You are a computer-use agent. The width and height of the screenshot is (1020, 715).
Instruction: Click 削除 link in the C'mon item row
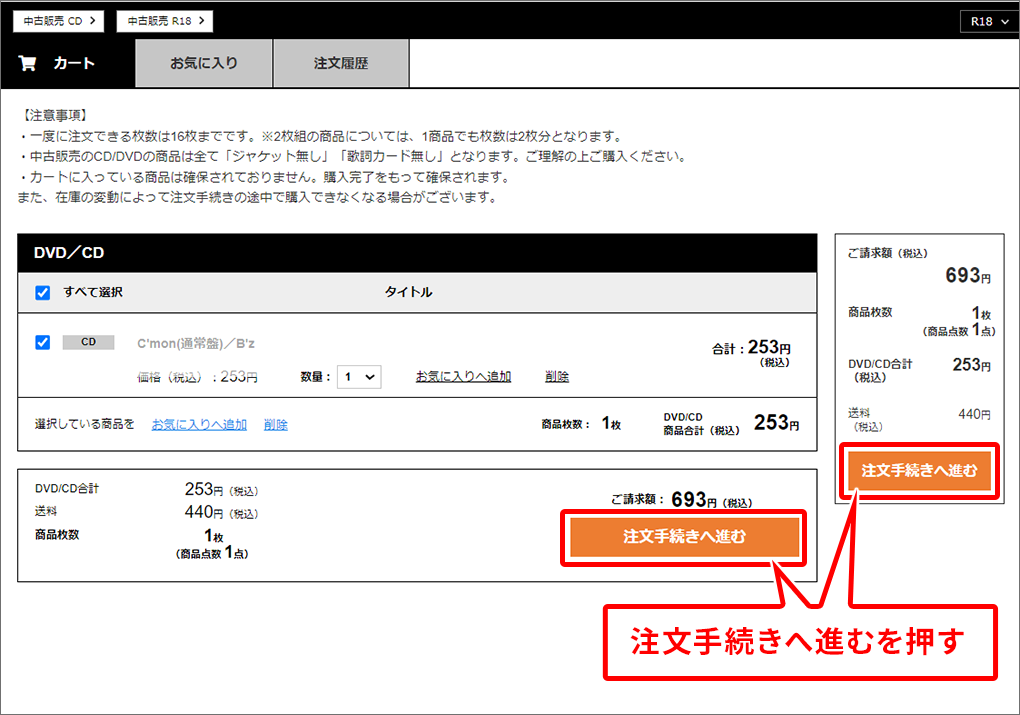(x=557, y=376)
